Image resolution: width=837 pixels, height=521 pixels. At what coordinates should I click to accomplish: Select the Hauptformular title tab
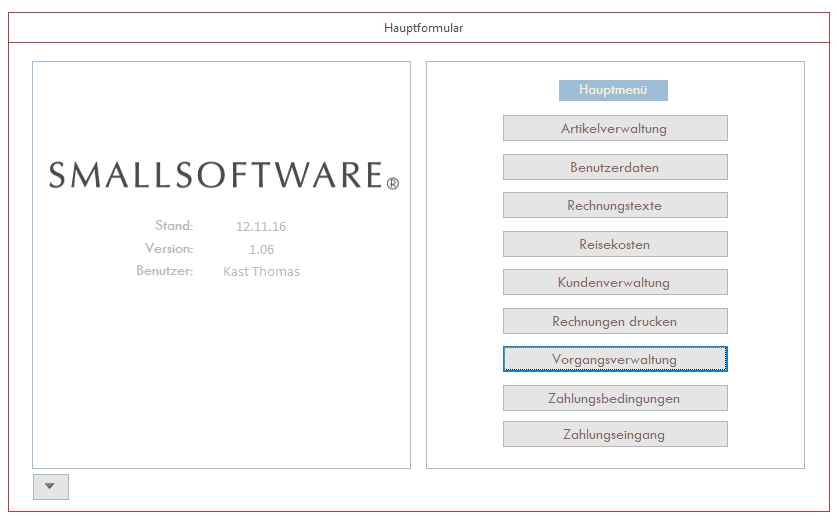click(423, 28)
